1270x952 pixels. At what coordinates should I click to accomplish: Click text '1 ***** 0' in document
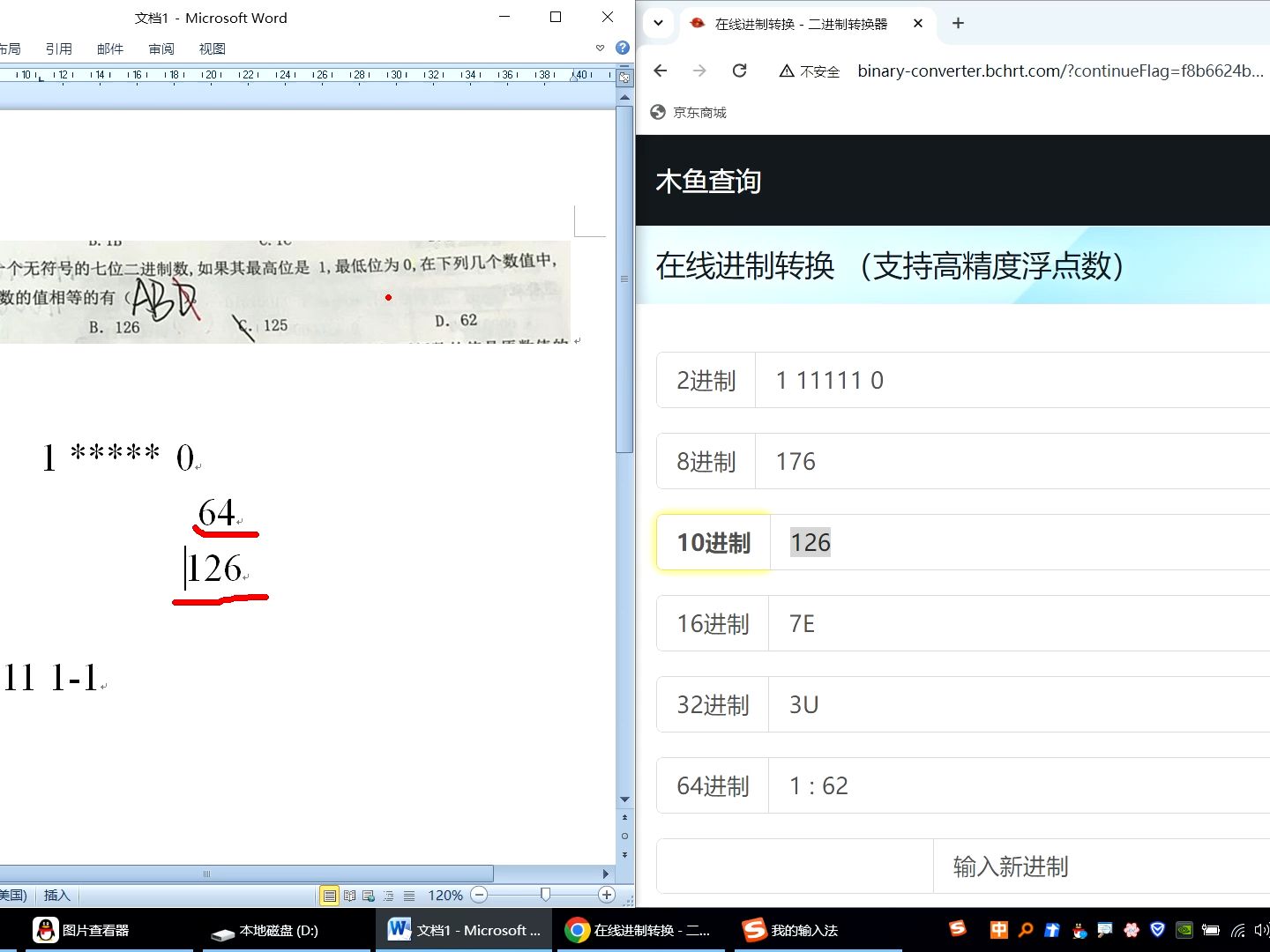click(x=118, y=457)
